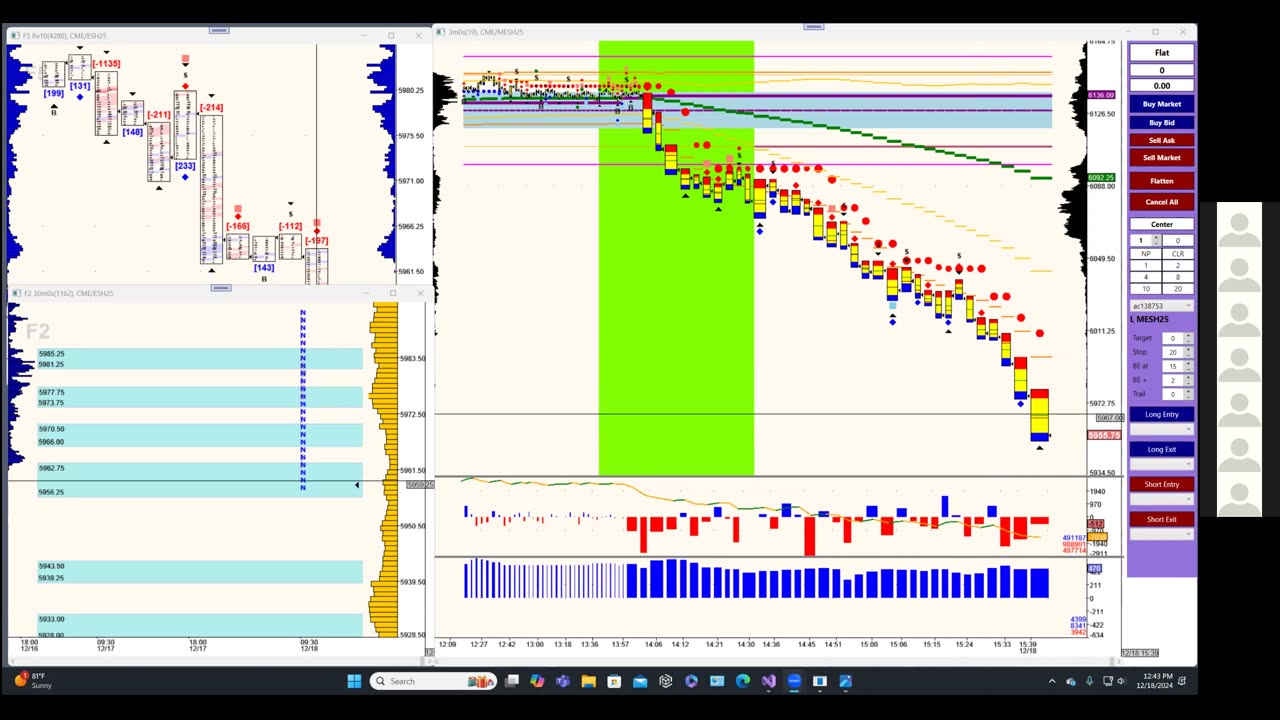Viewport: 1280px width, 720px height.
Task: Click the Center button in order panel
Action: (x=1161, y=224)
